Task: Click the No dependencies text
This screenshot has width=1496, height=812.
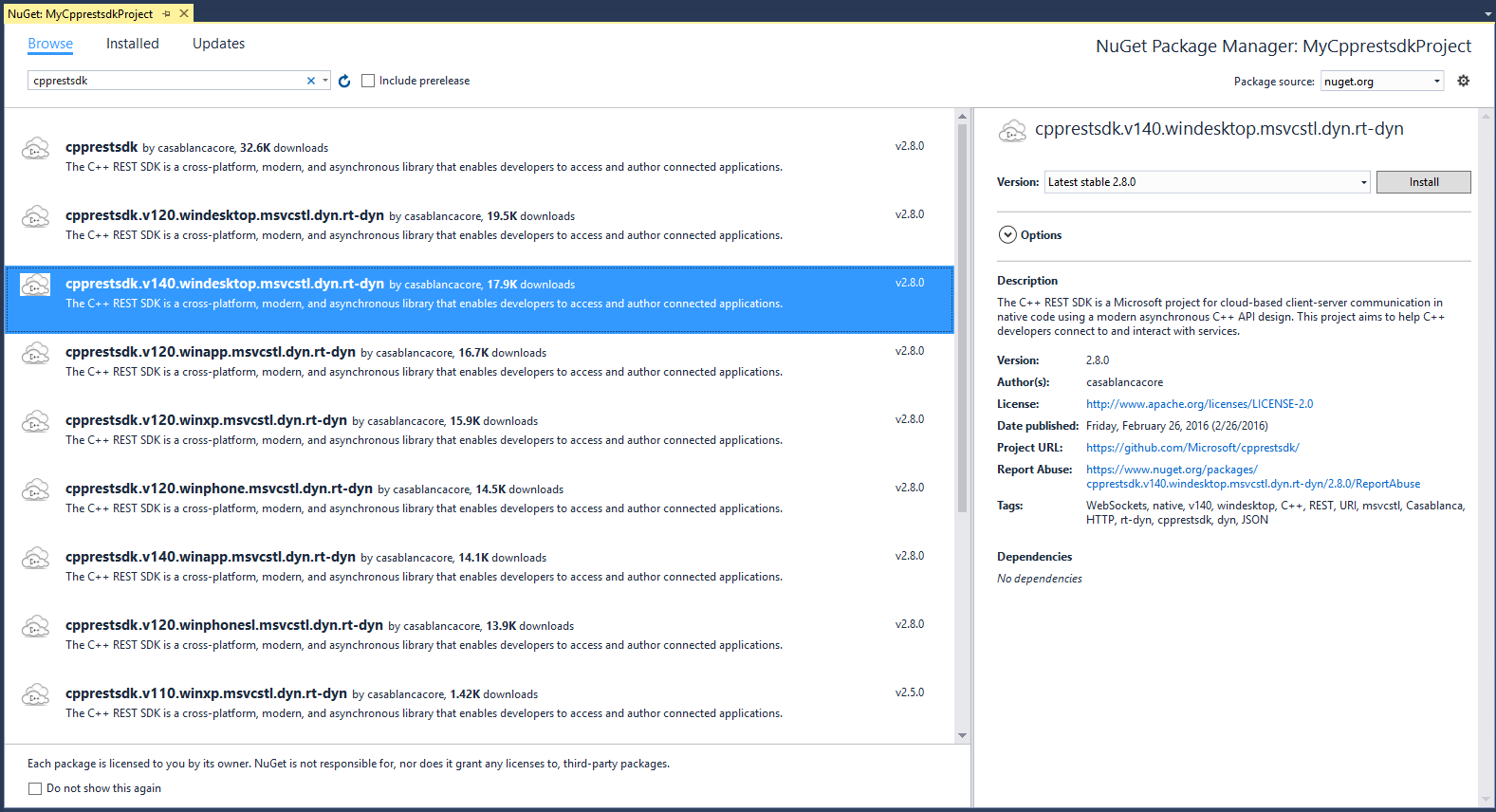Action: coord(1039,579)
